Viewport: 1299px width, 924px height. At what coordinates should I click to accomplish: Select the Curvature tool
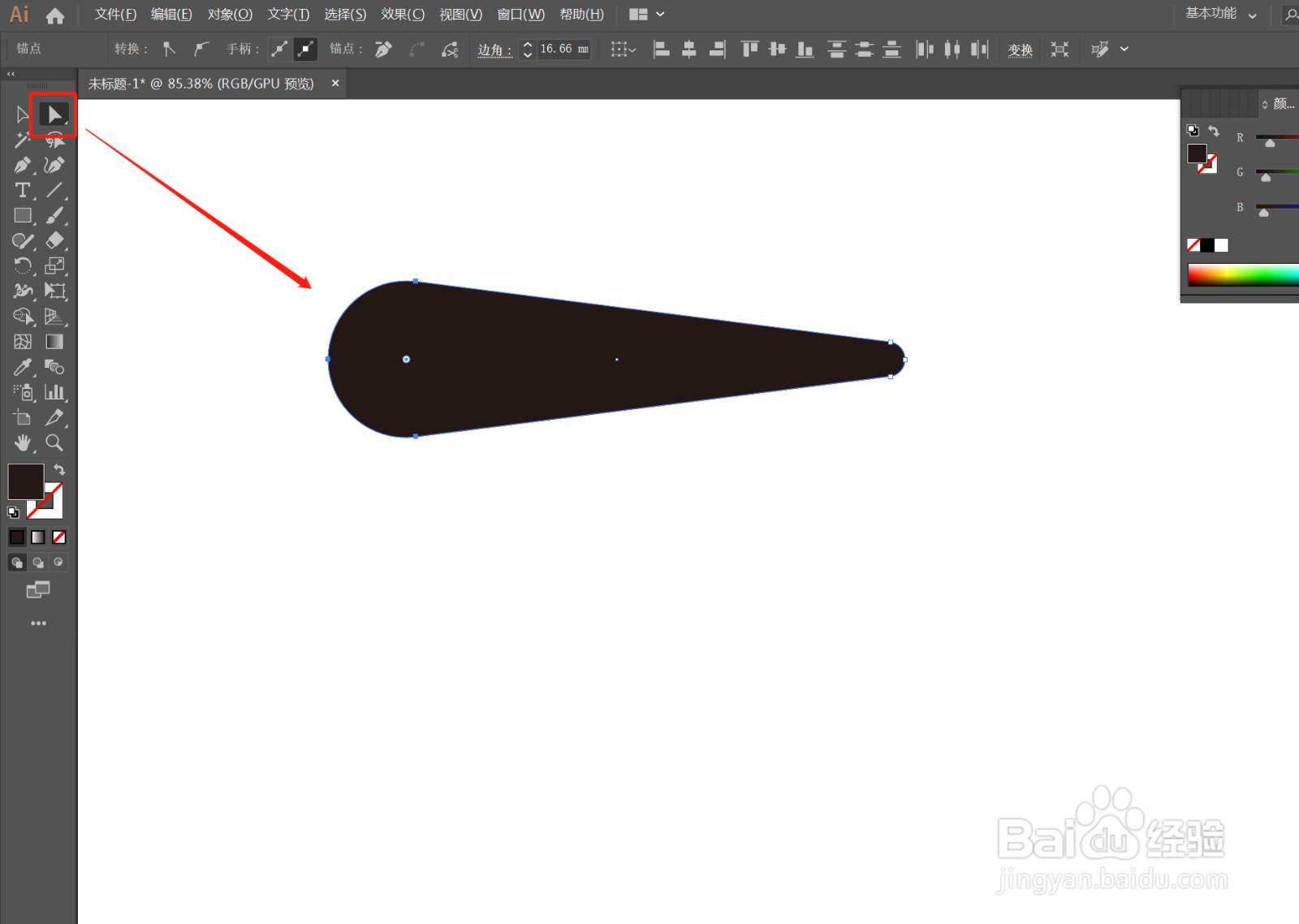click(x=54, y=165)
